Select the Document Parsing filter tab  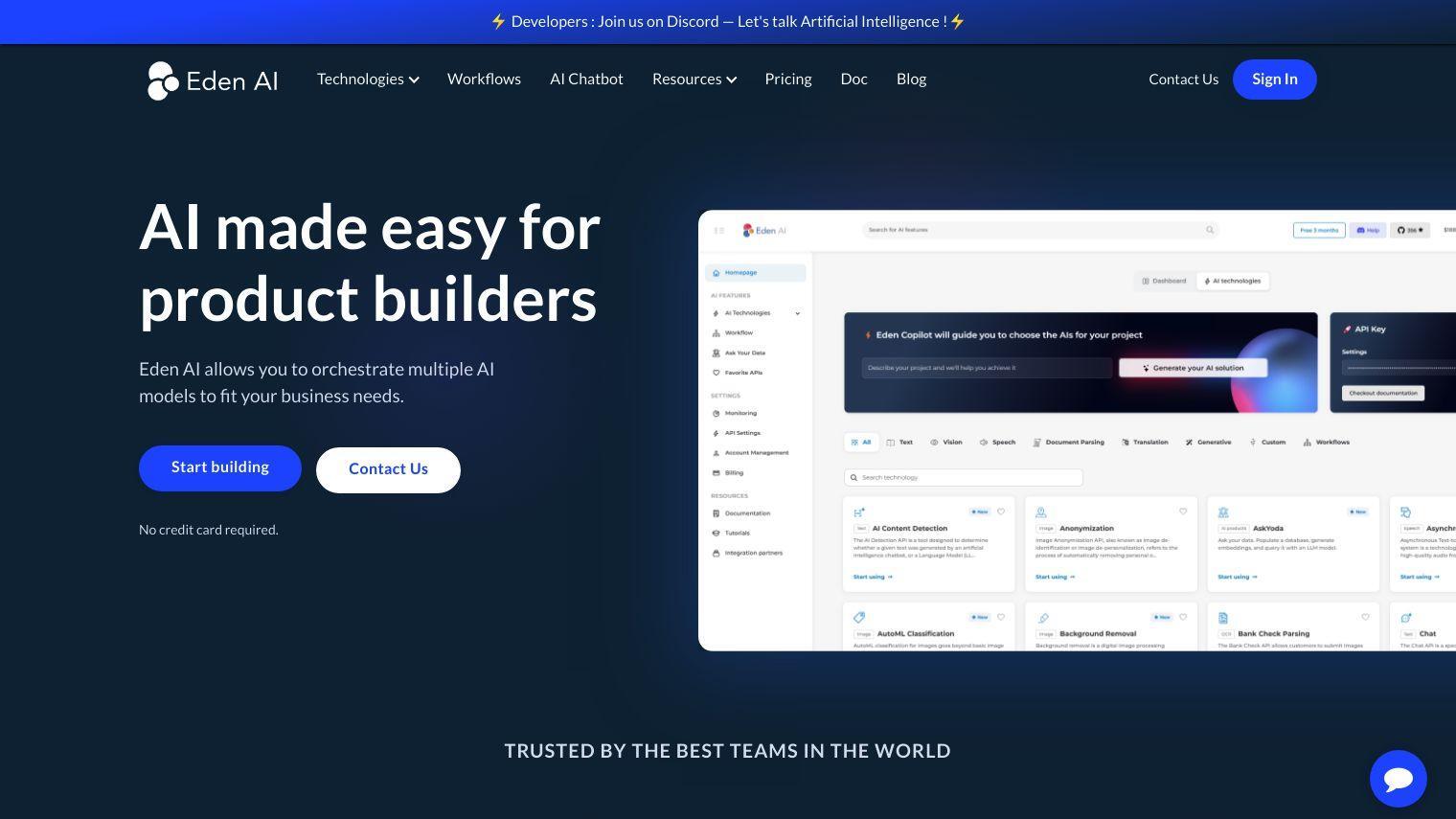pyautogui.click(x=1068, y=443)
